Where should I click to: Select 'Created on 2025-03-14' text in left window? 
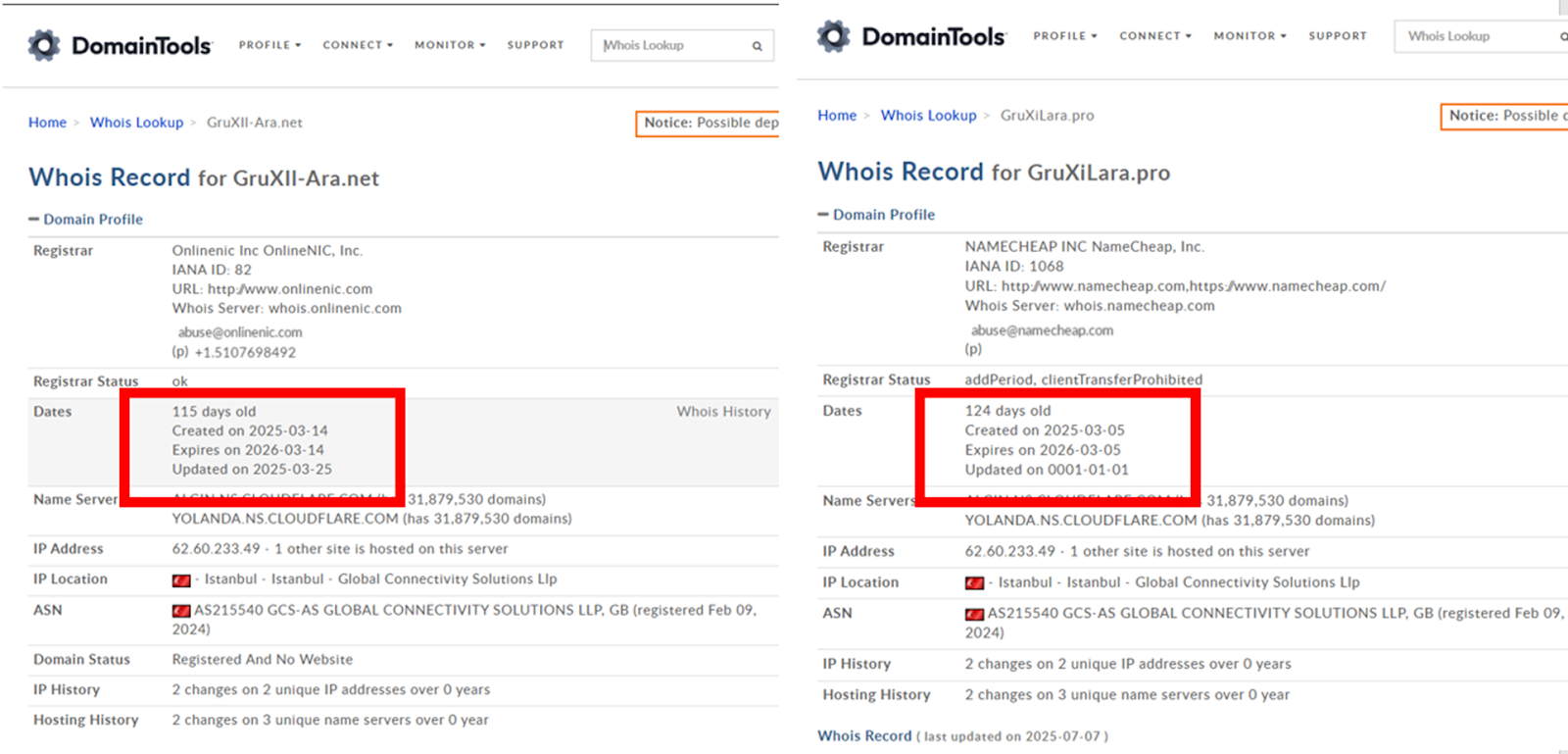[x=250, y=431]
